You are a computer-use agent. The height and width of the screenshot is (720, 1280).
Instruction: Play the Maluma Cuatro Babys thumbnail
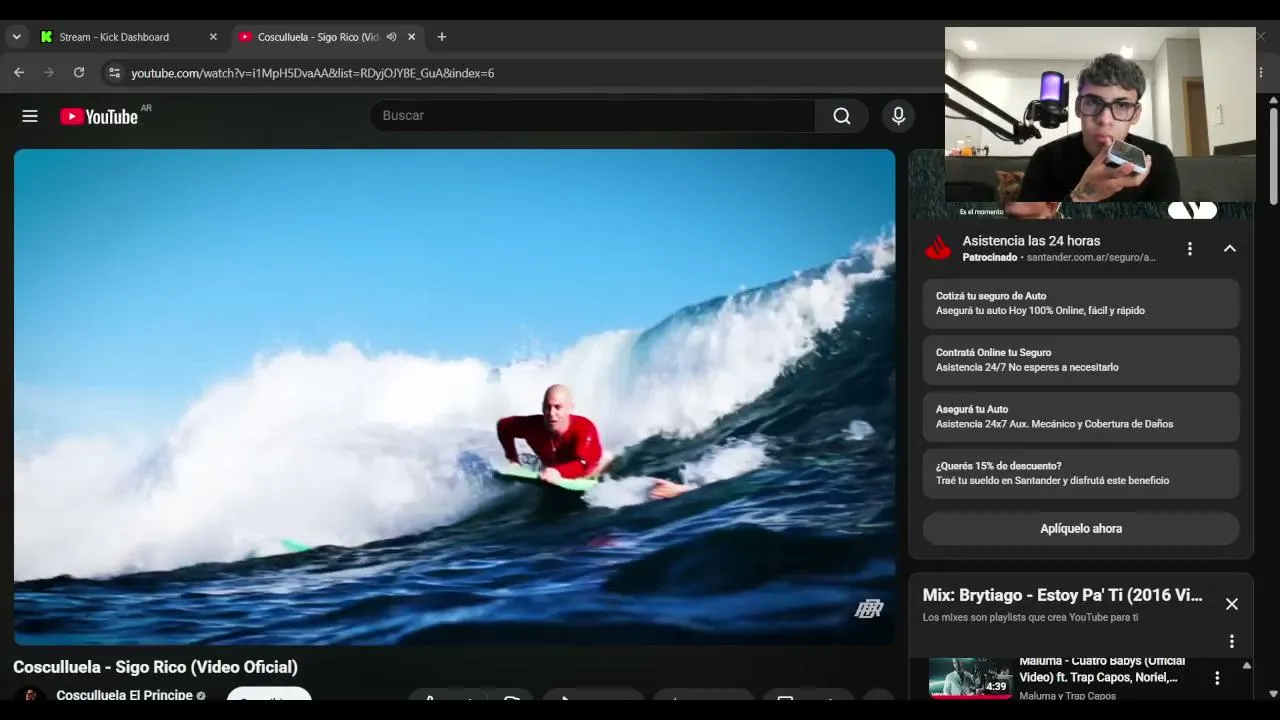pos(970,677)
